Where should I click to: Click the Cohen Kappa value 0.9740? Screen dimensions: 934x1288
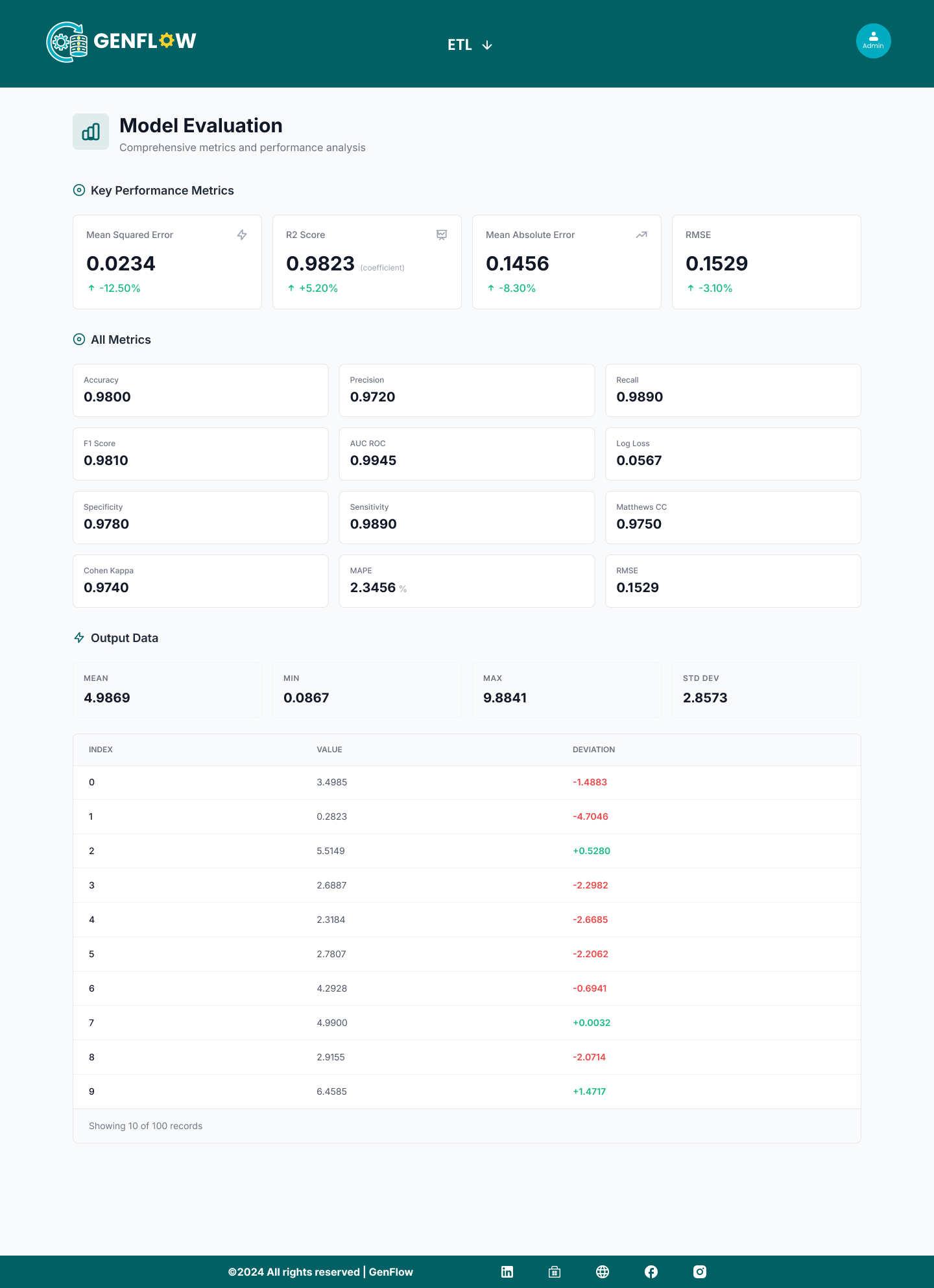(x=106, y=588)
